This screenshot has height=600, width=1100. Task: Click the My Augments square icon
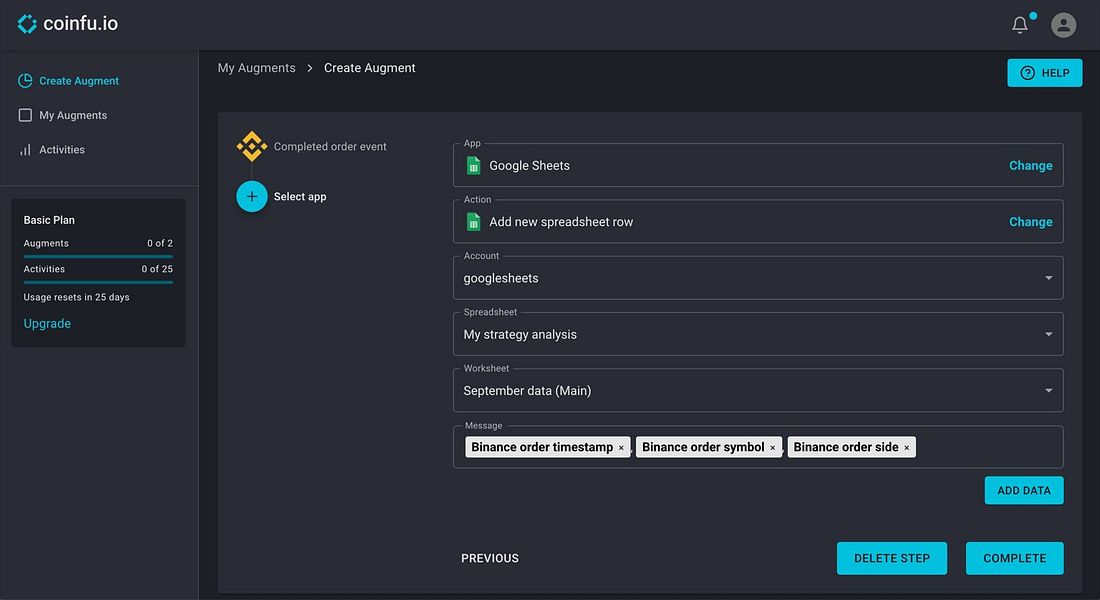(25, 115)
